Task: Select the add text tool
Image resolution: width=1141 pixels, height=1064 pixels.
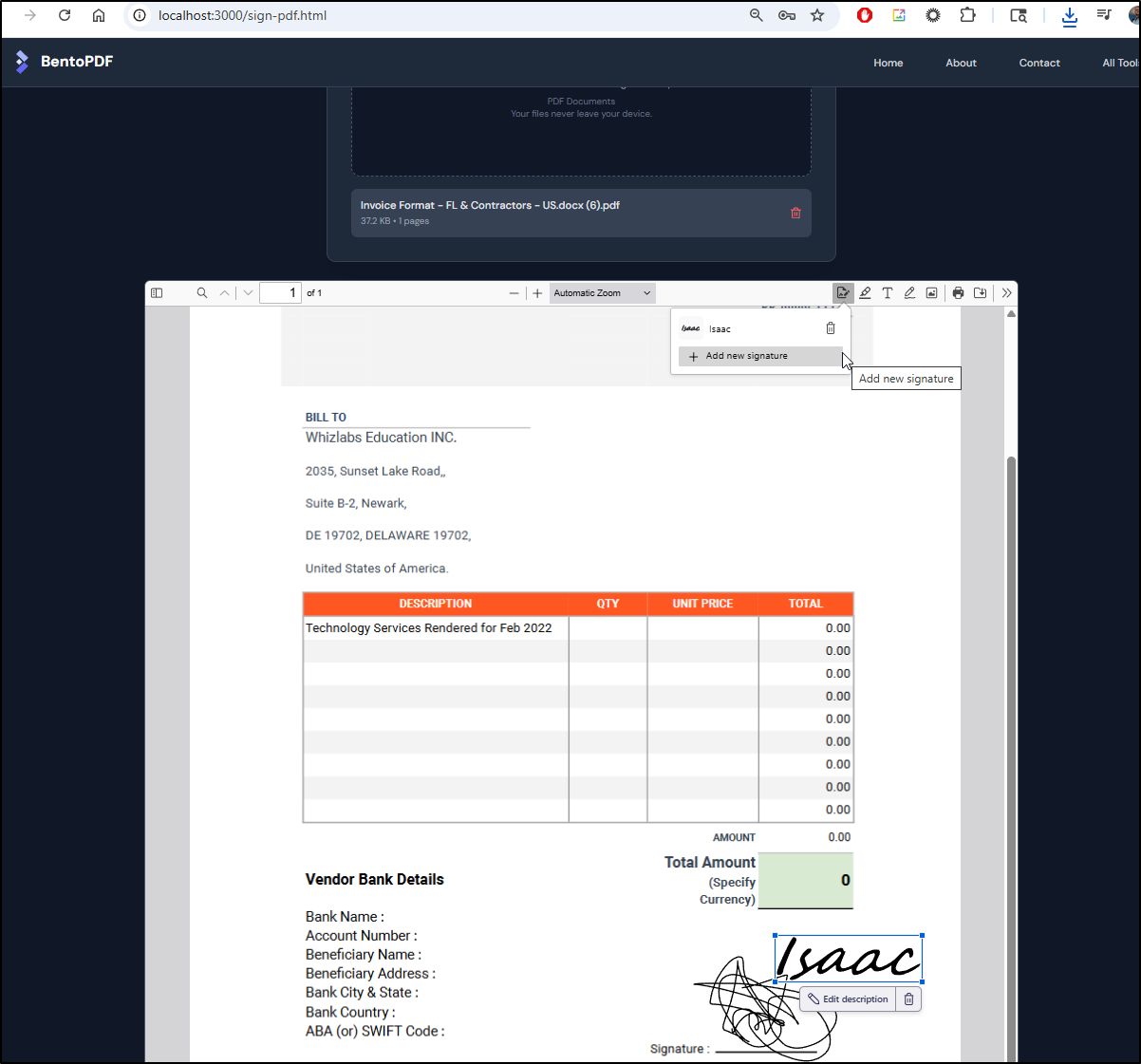Action: coord(888,293)
